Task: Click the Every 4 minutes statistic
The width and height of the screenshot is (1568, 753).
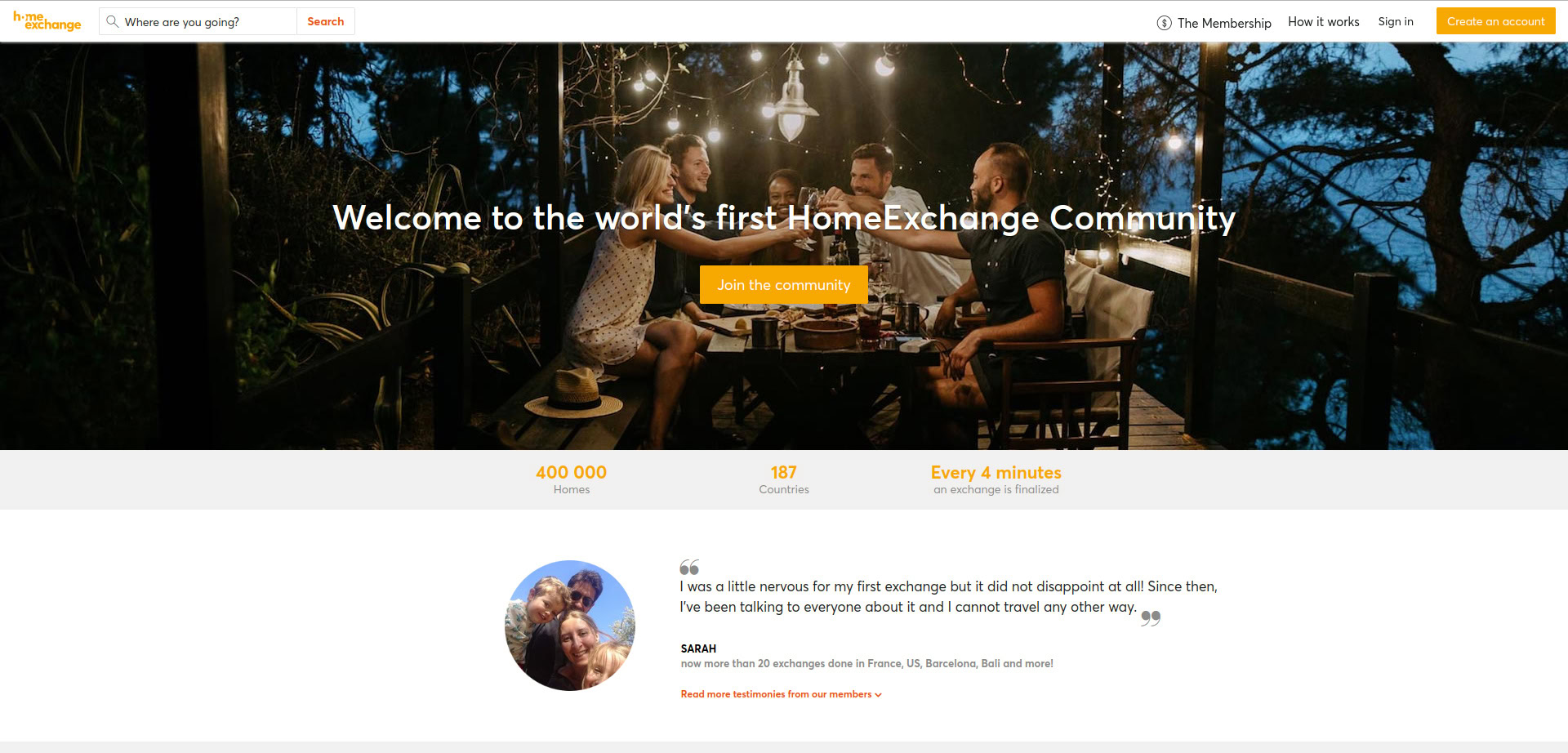Action: click(996, 479)
